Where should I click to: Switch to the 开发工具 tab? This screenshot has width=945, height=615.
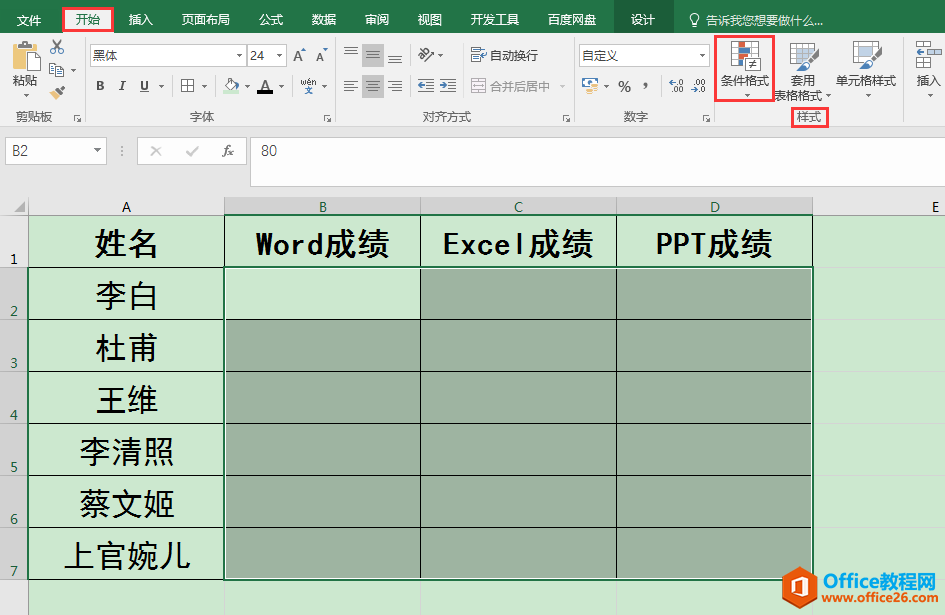[494, 20]
